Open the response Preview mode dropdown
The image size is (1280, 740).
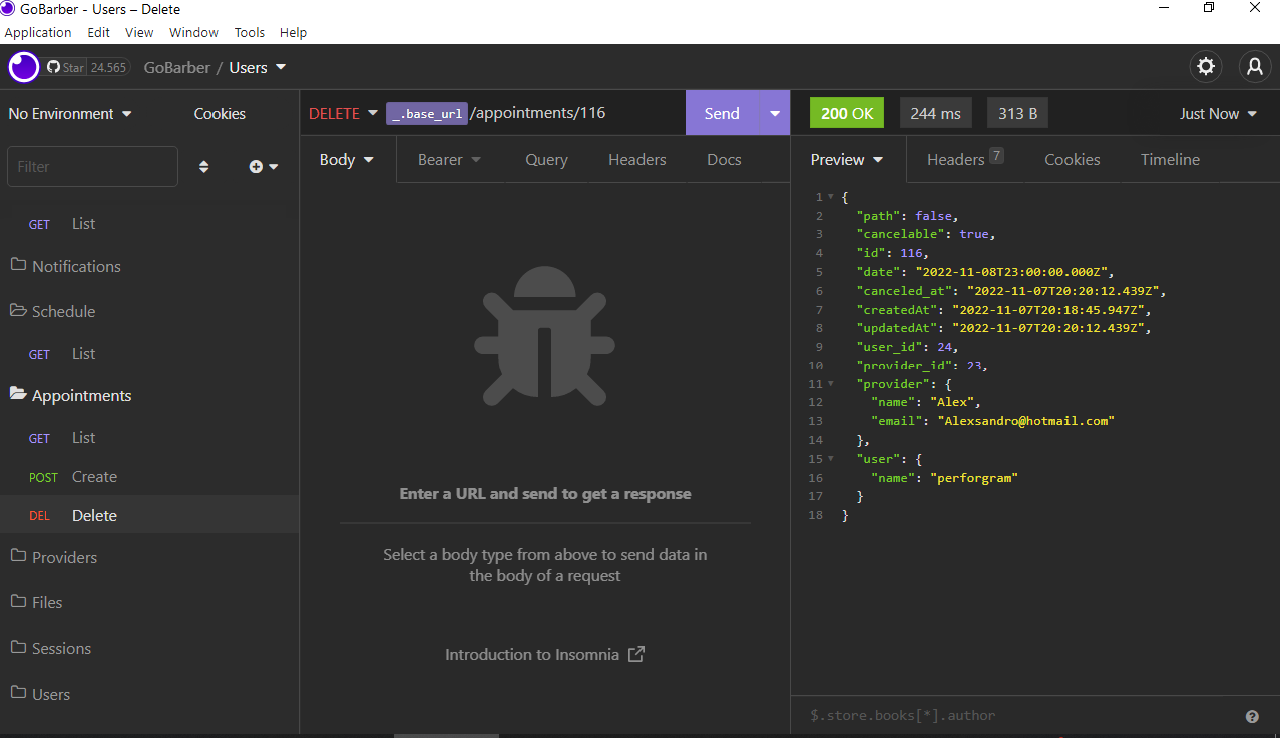tap(846, 159)
